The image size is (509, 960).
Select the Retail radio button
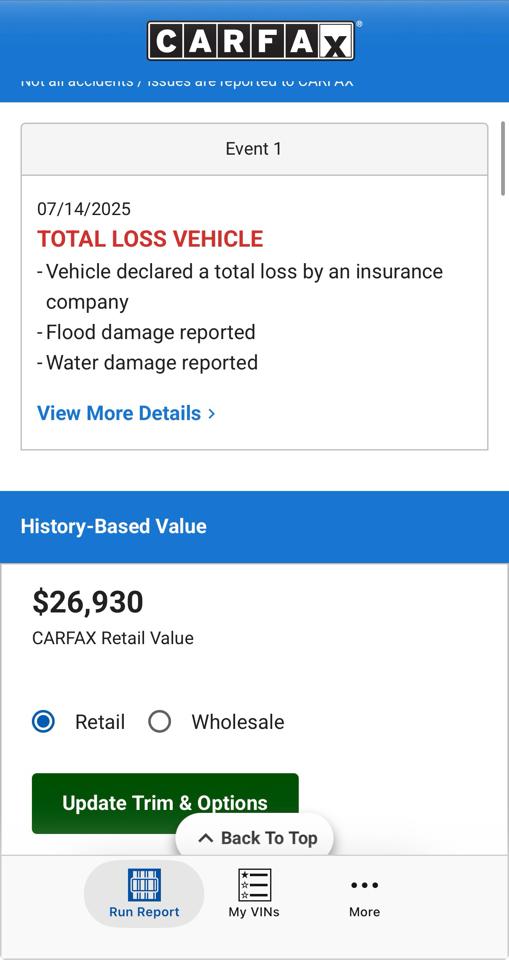coord(43,722)
